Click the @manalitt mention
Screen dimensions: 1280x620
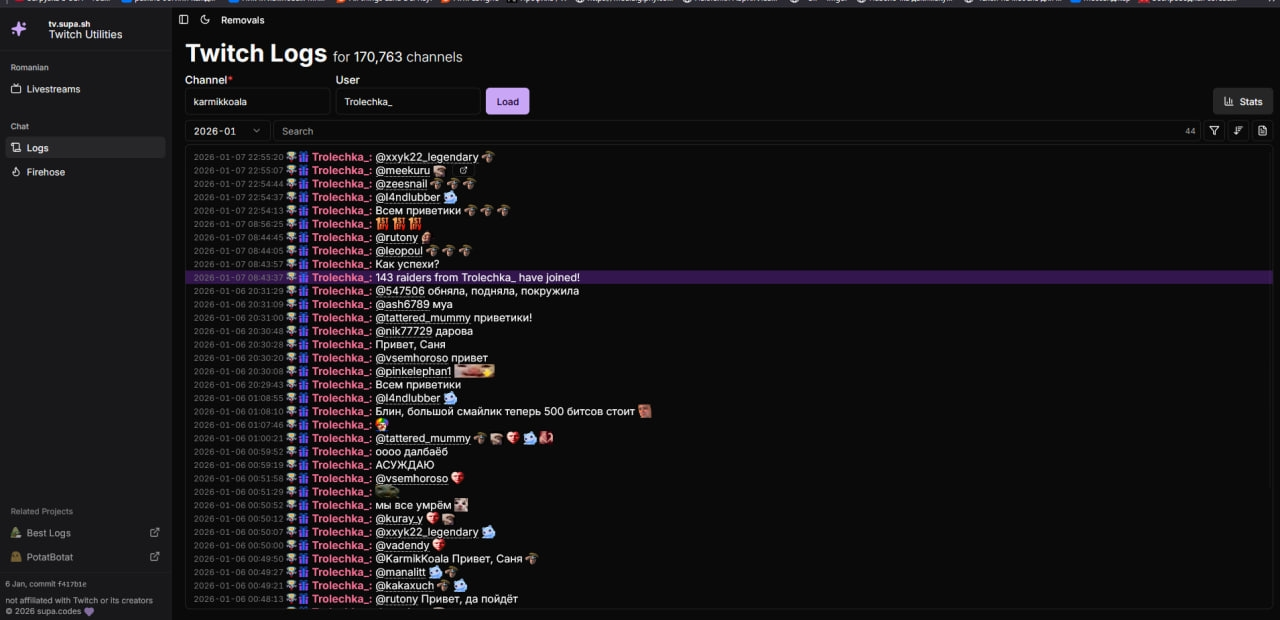401,572
